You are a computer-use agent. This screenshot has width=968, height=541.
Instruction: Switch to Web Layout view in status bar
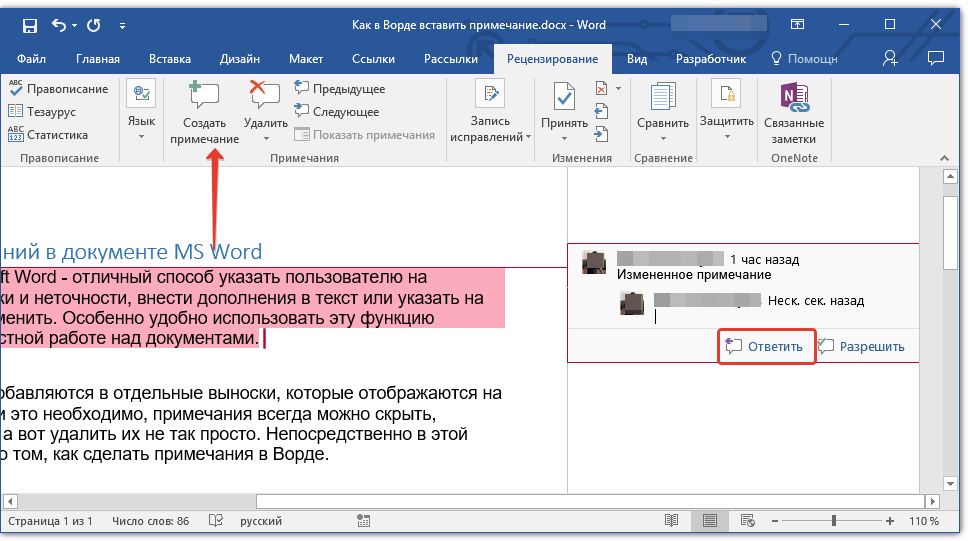tap(746, 521)
